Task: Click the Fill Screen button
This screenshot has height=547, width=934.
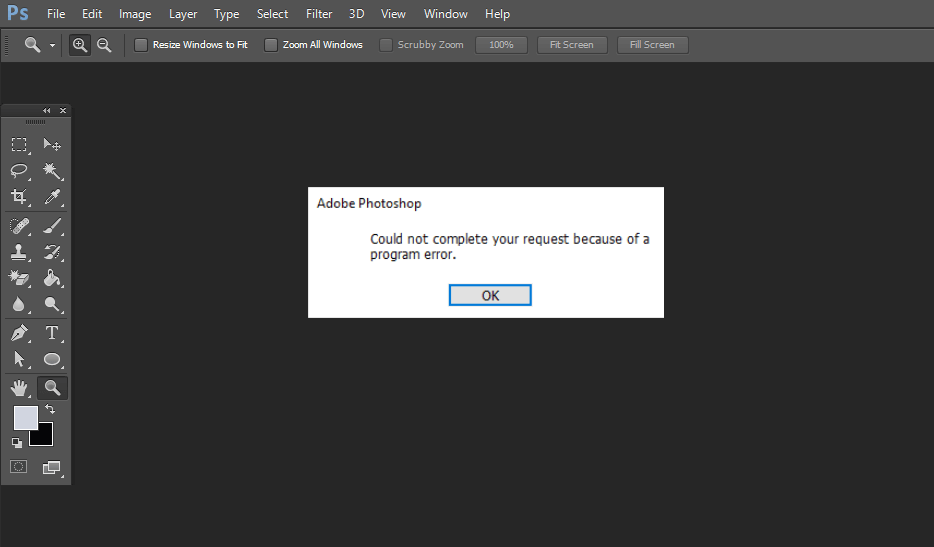Action: click(652, 45)
